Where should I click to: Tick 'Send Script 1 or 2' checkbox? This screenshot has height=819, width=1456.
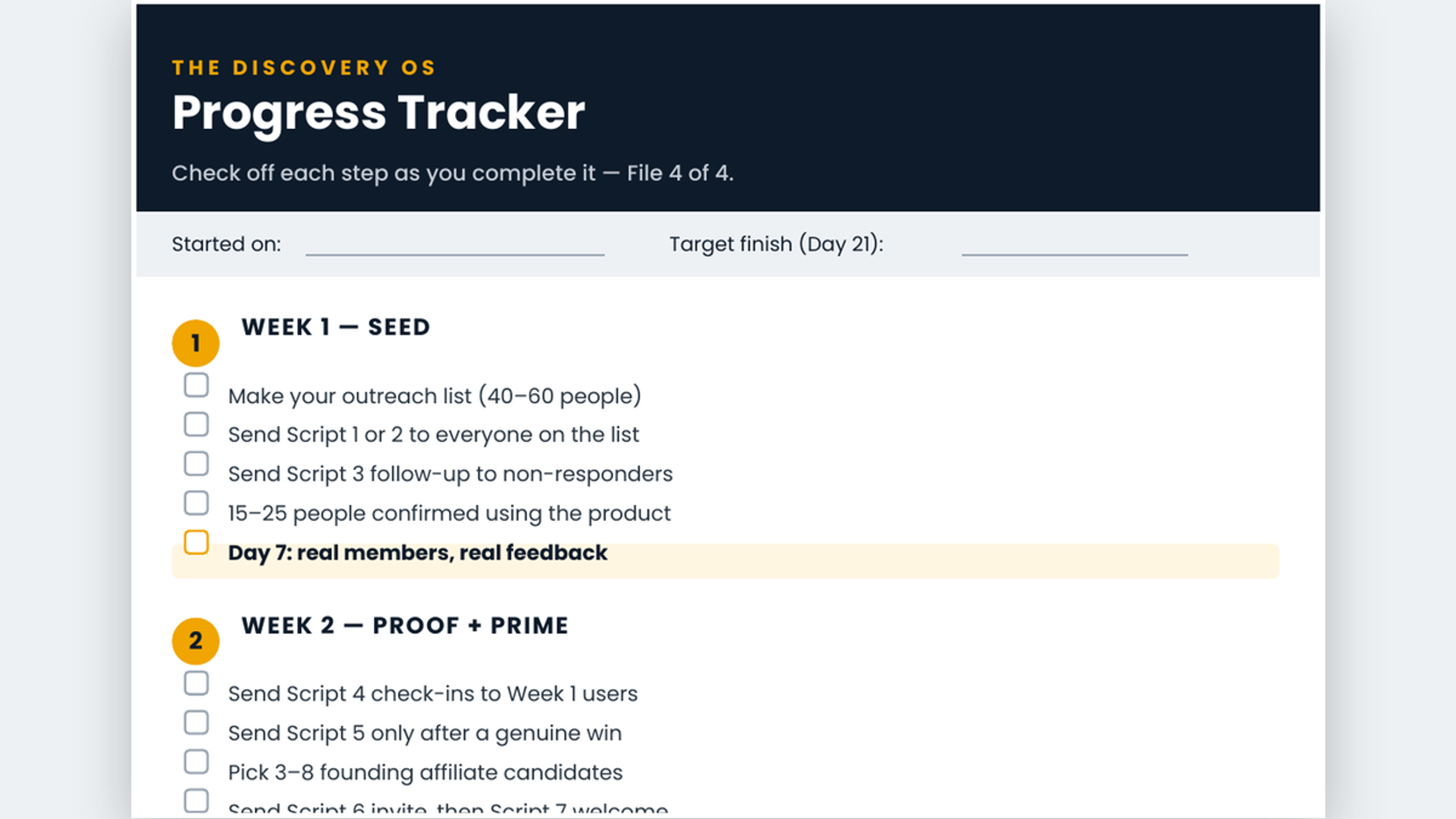pyautogui.click(x=196, y=424)
